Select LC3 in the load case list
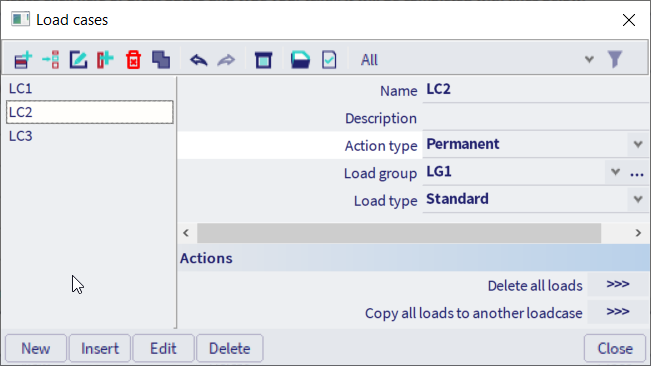Viewport: 651px width, 366px height. click(x=90, y=136)
